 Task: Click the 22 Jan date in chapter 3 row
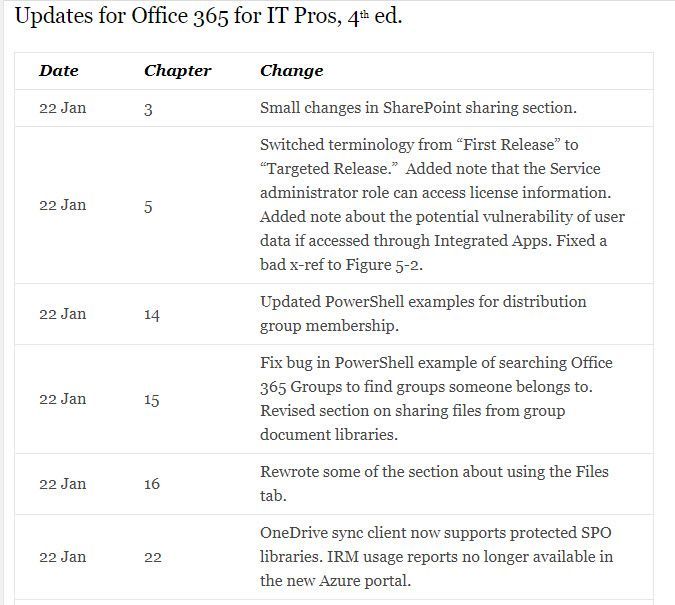[62, 108]
